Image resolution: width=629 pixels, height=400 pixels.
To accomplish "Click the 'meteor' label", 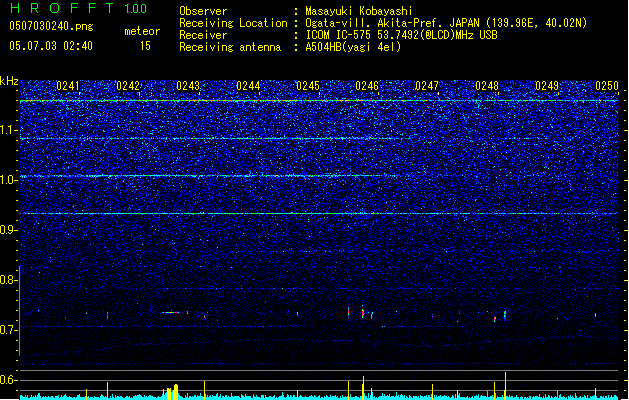I will 142,31.
